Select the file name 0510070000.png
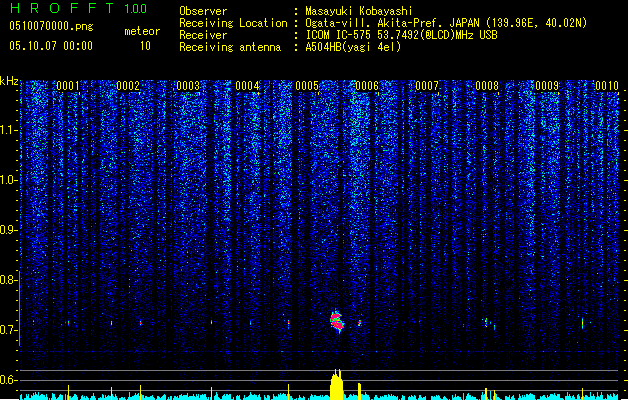Image resolution: width=629 pixels, height=400 pixels. [51, 26]
